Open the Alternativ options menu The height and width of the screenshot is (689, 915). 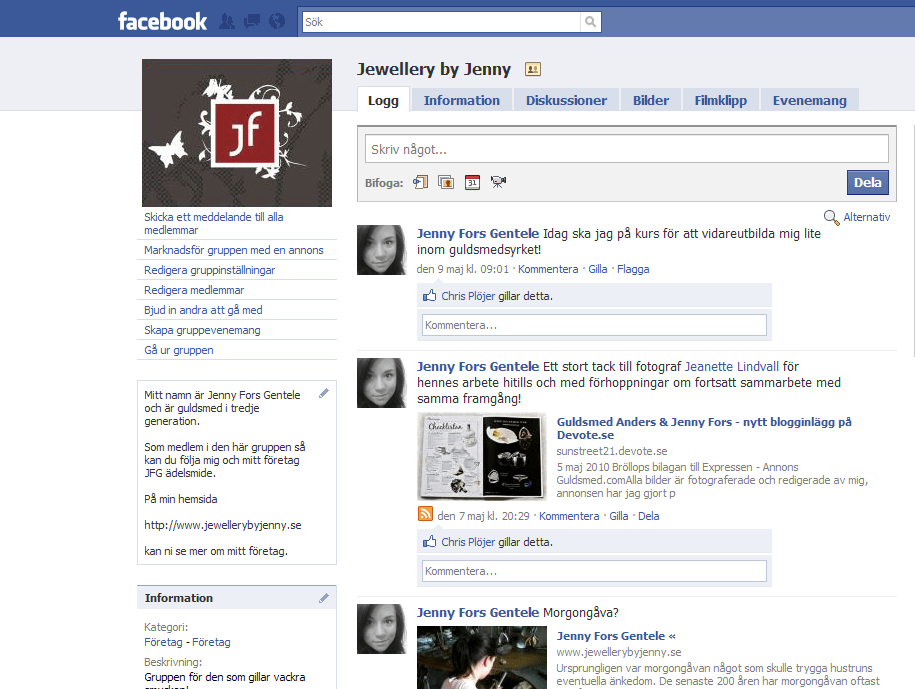pos(857,217)
